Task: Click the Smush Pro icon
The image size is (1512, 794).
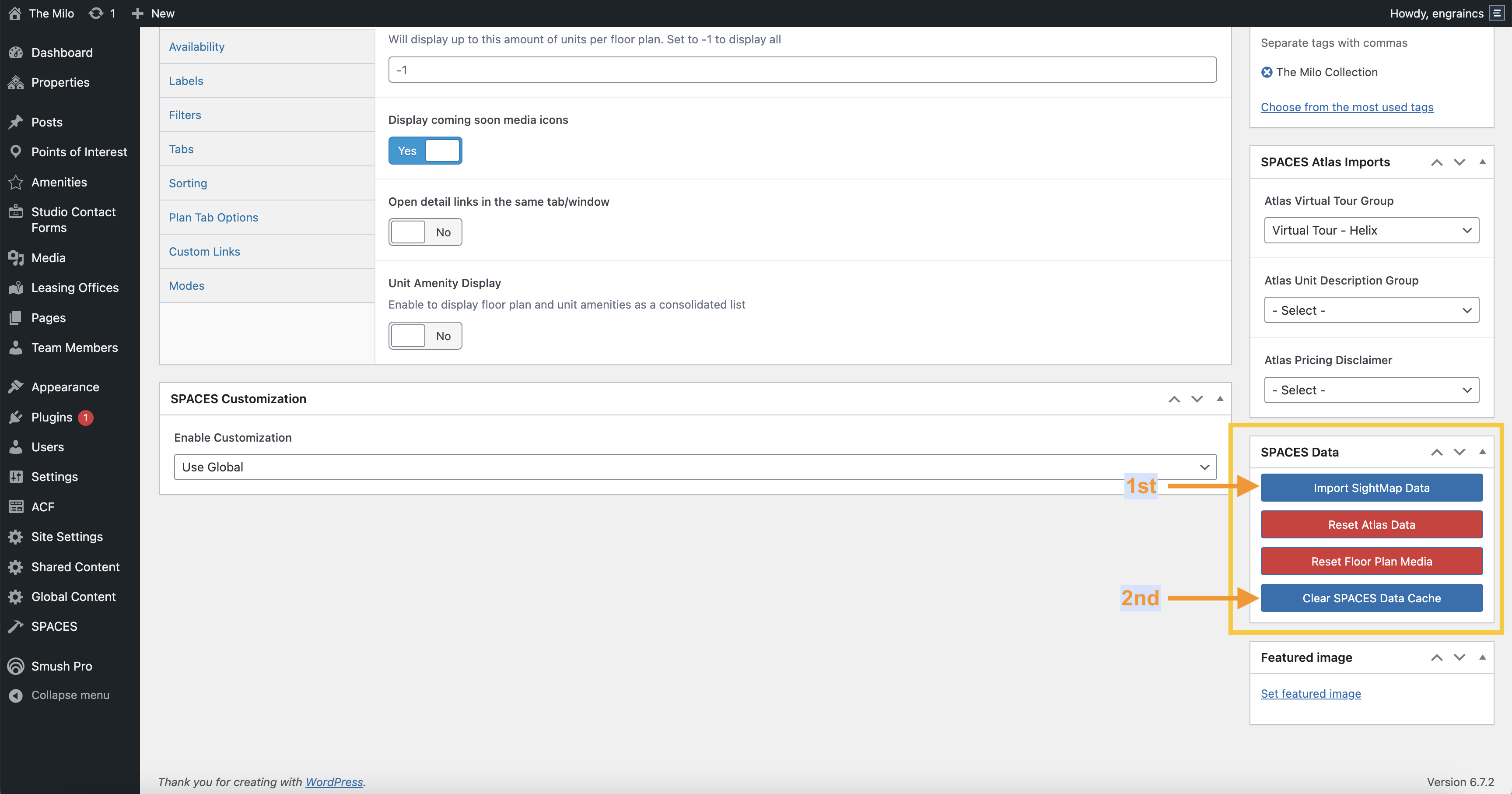Action: (16, 666)
